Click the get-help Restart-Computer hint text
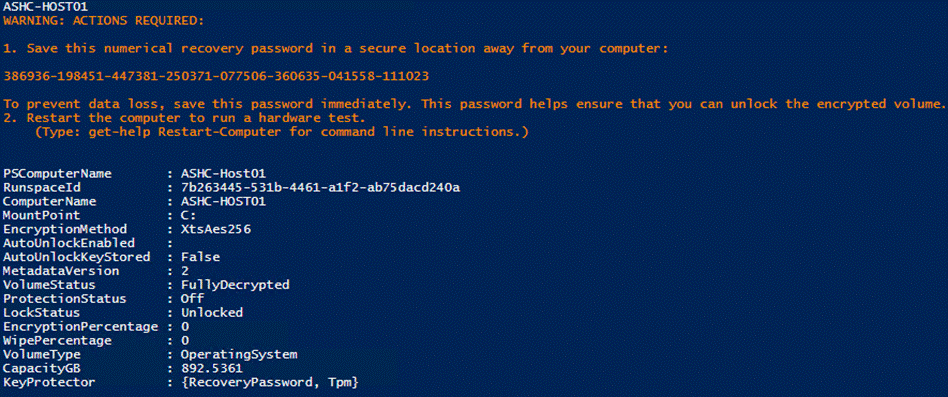This screenshot has height=397, width=948. (x=282, y=132)
